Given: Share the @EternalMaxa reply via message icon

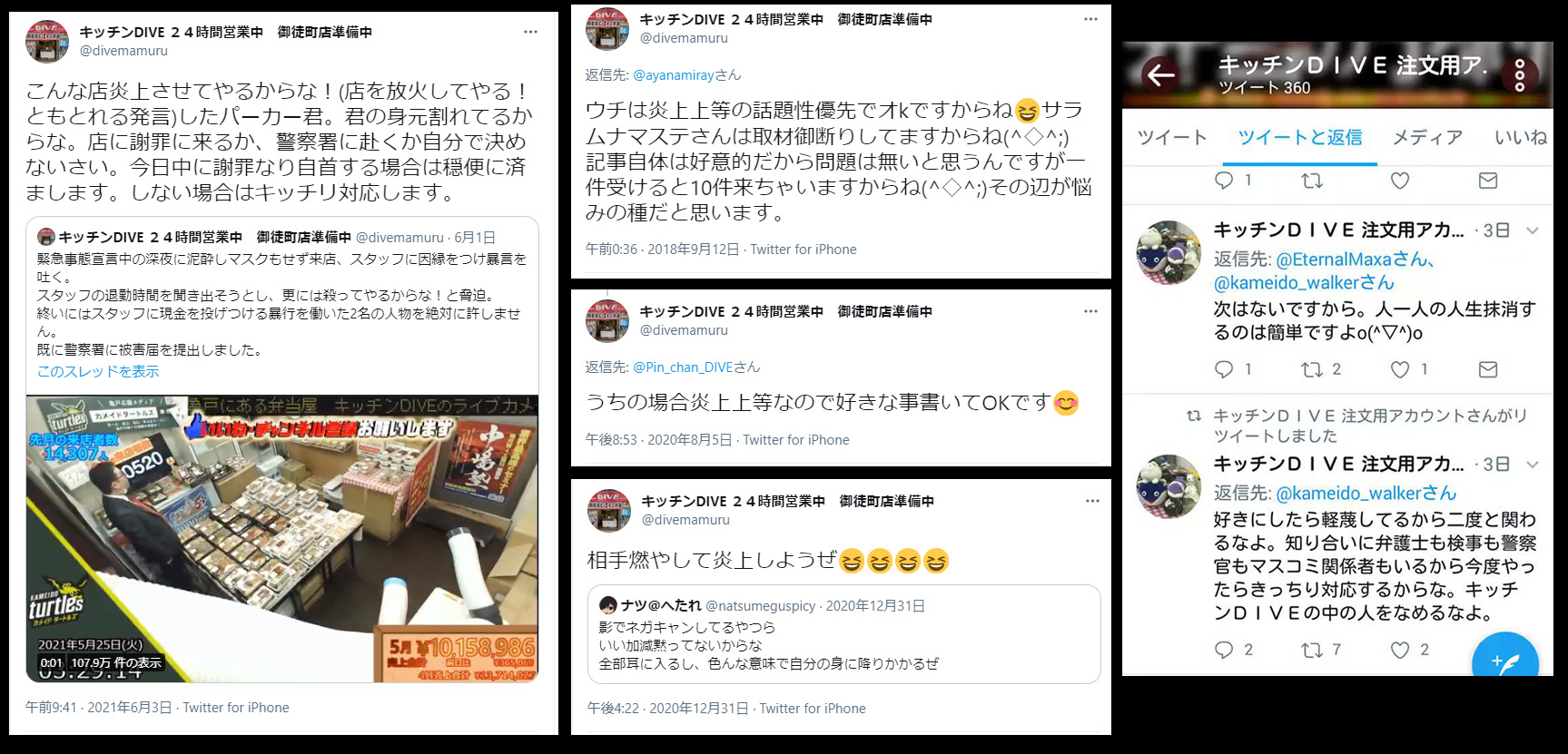Looking at the screenshot, I should [x=1488, y=369].
